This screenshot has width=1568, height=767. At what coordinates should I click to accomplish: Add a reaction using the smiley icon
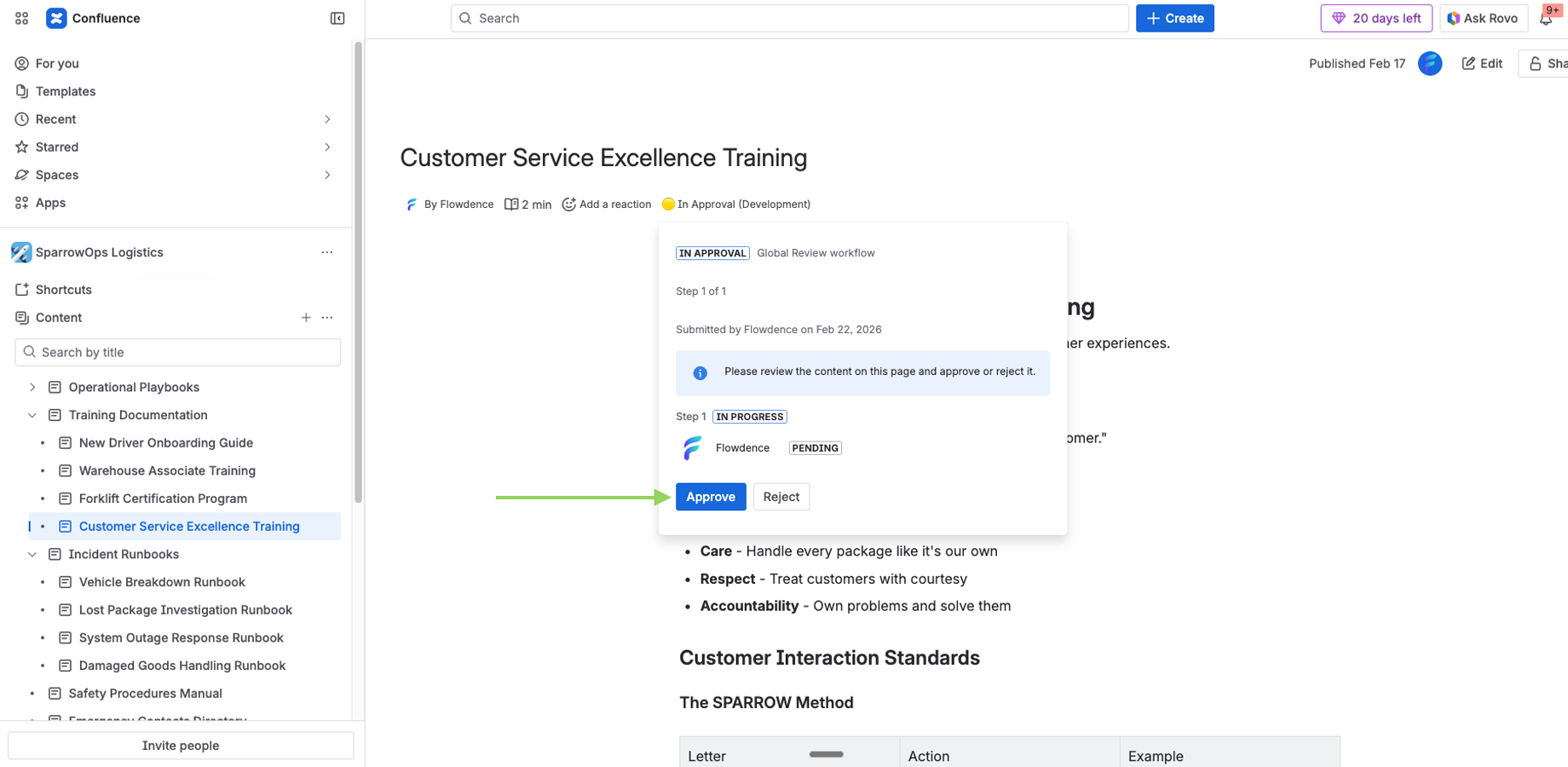pyautogui.click(x=568, y=204)
